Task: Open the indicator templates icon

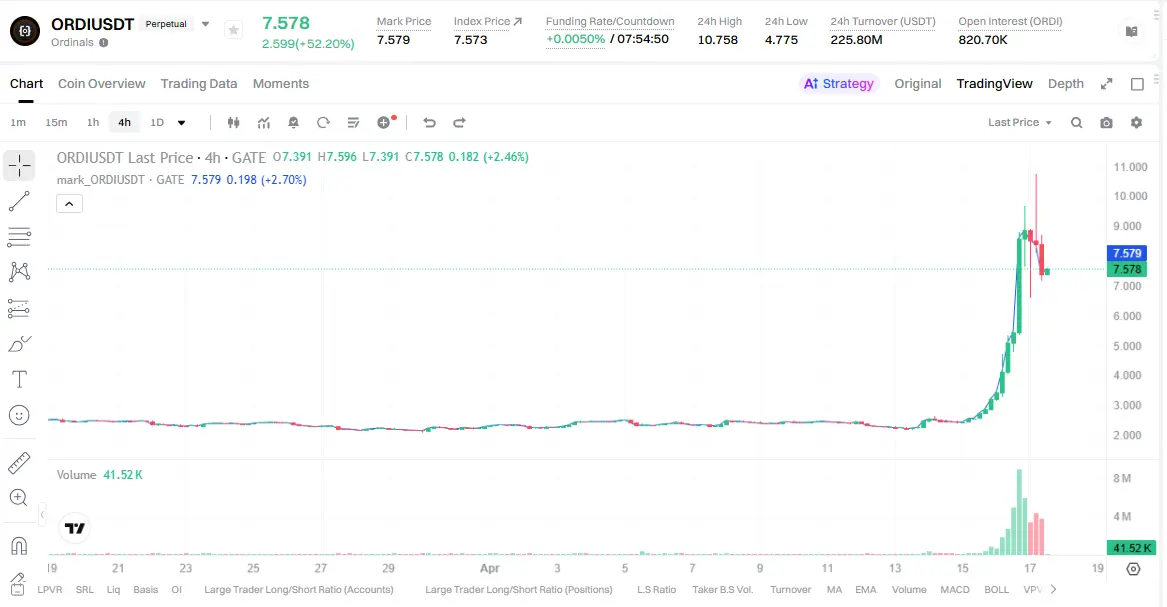Action: (354, 123)
